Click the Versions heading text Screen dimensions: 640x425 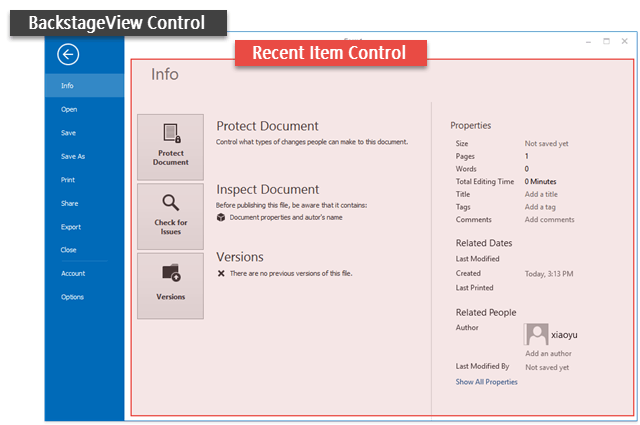pos(240,257)
